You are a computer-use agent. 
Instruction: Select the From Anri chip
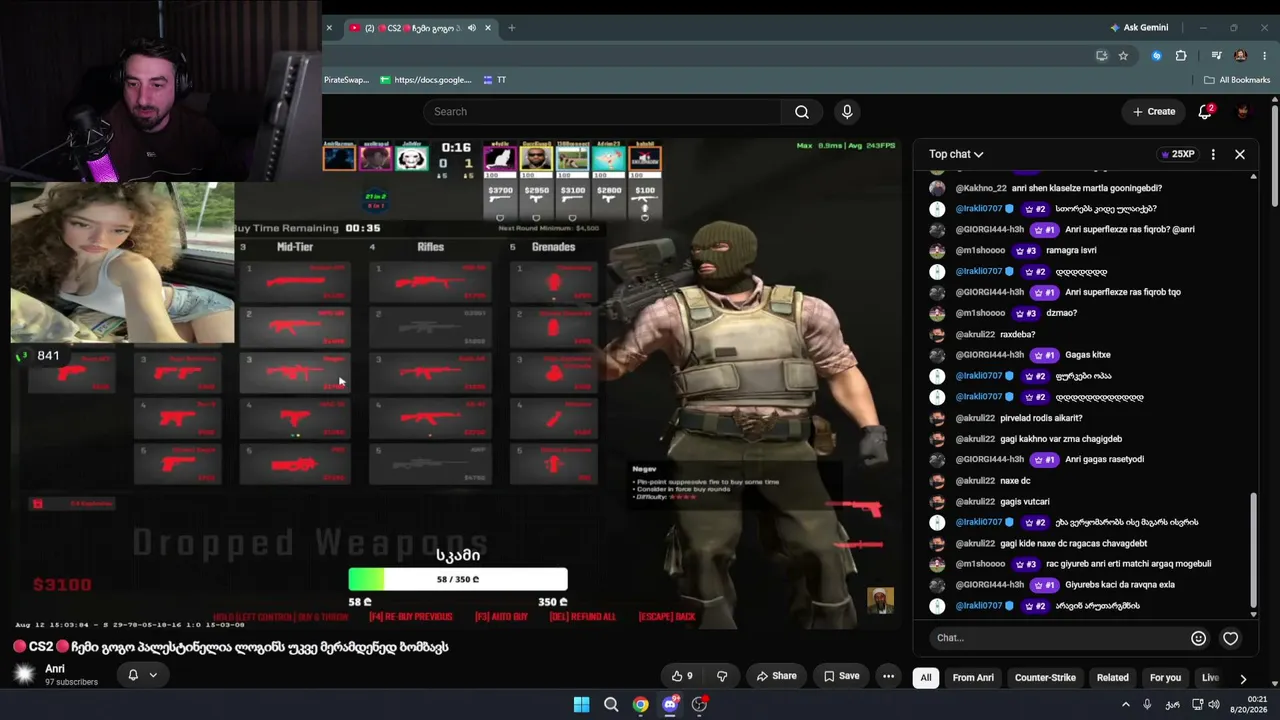pyautogui.click(x=973, y=678)
